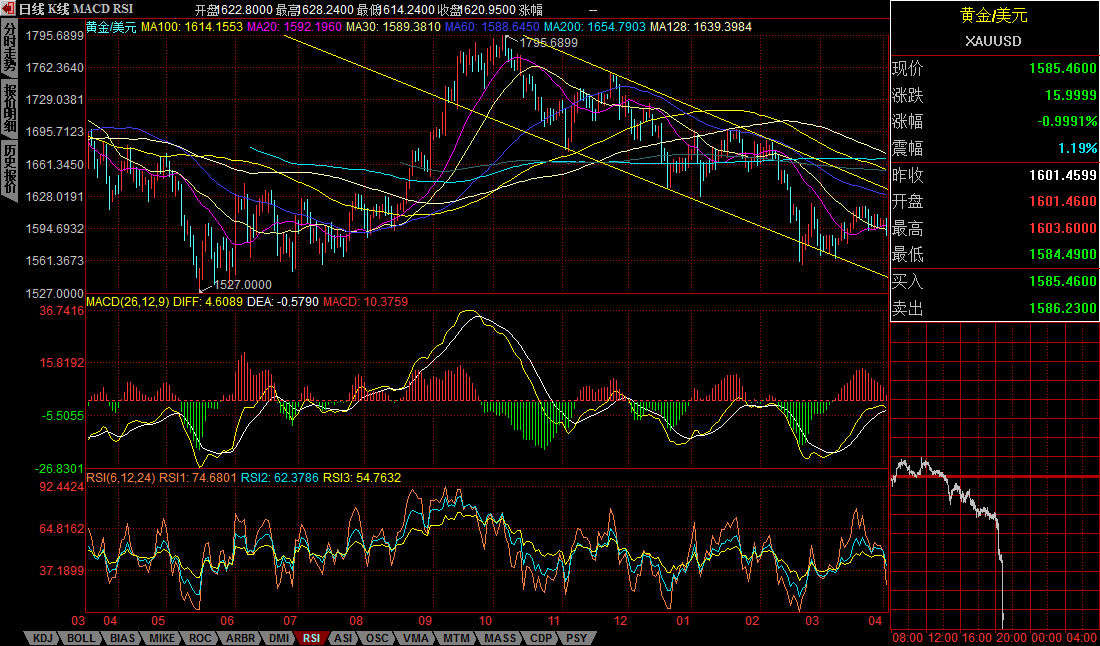Click the MA60: 1588.6450 legend value
This screenshot has width=1100, height=646.
(x=492, y=27)
